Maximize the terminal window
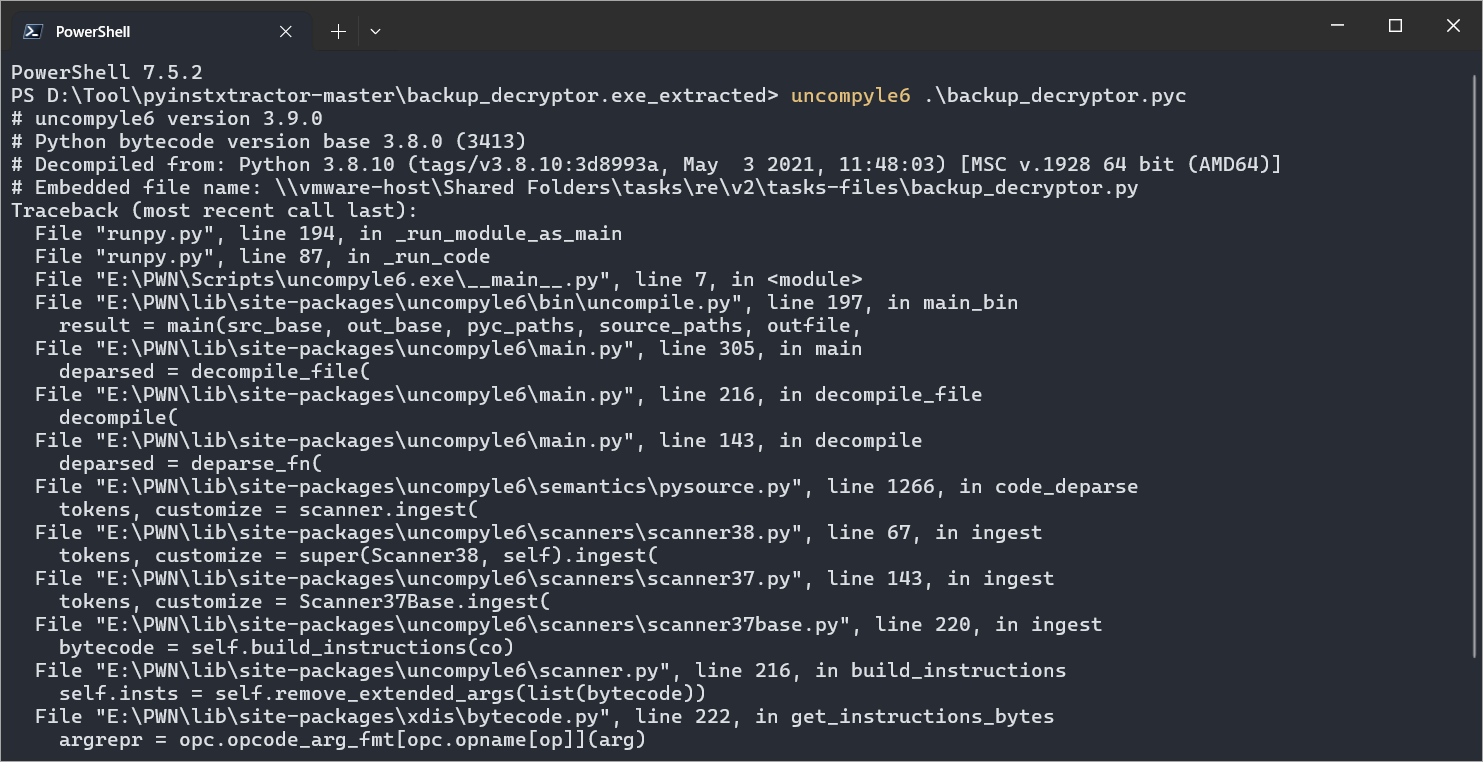The width and height of the screenshot is (1483, 762). click(1395, 26)
